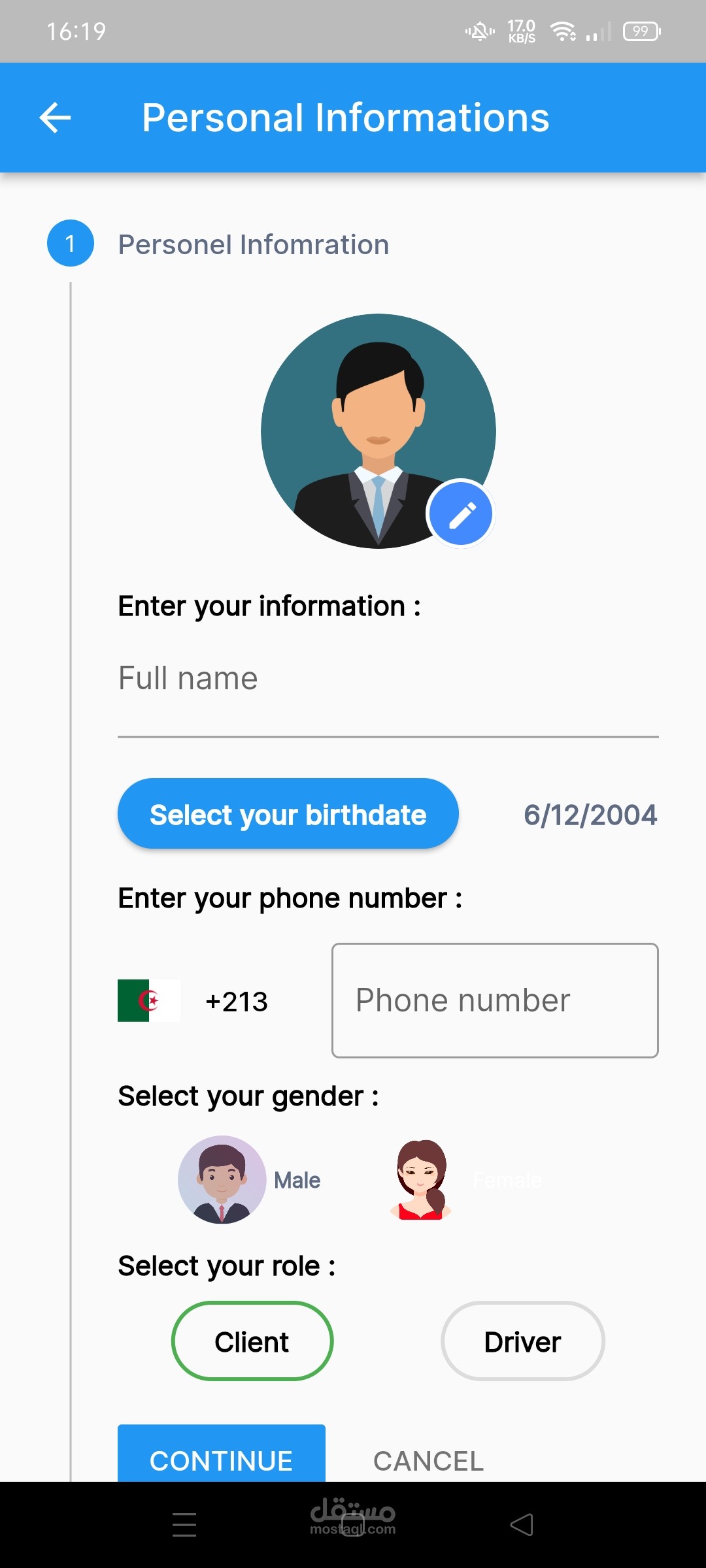Select the Male avatar icon
706x1568 pixels.
tap(222, 1180)
